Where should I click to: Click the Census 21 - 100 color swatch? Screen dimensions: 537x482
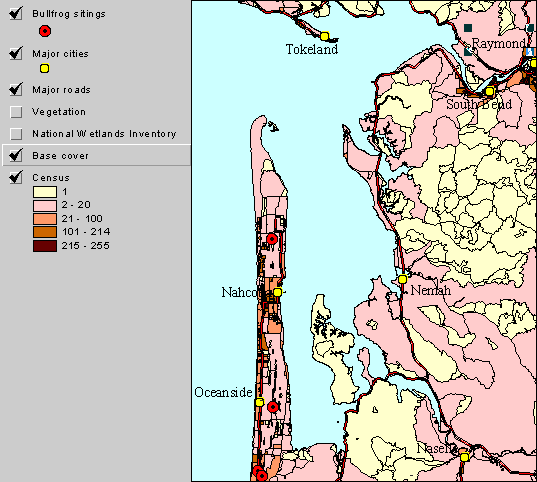coord(45,219)
